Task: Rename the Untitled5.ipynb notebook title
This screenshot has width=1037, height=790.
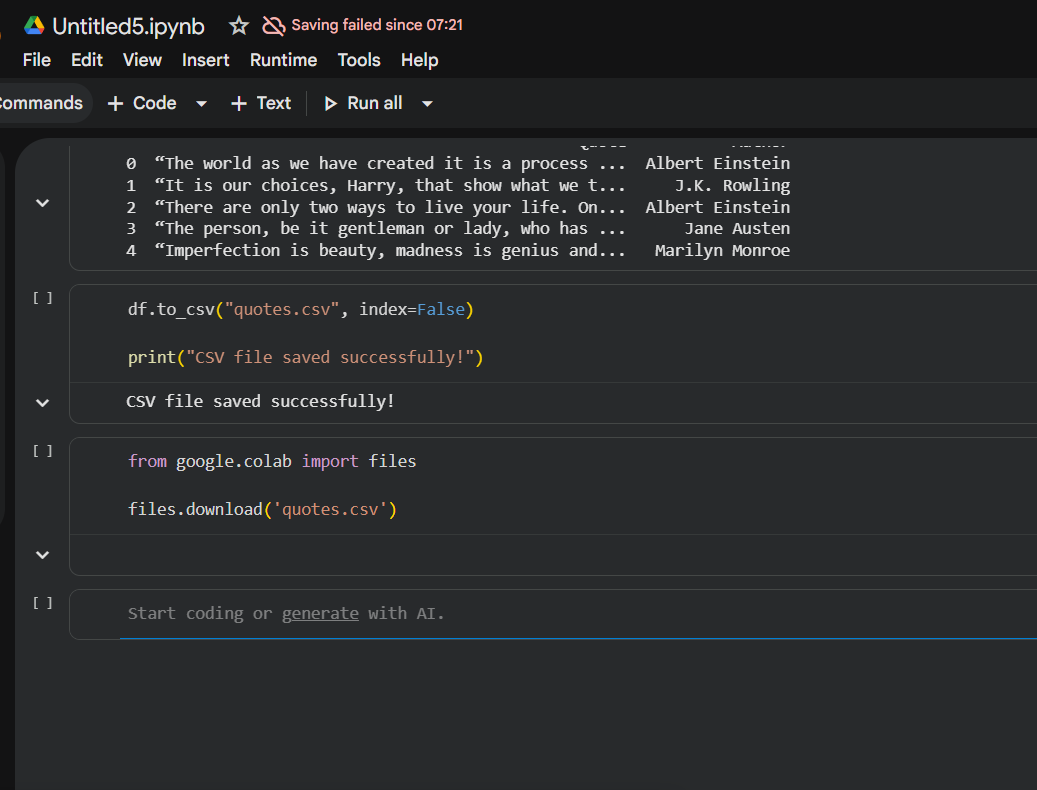Action: coord(128,26)
